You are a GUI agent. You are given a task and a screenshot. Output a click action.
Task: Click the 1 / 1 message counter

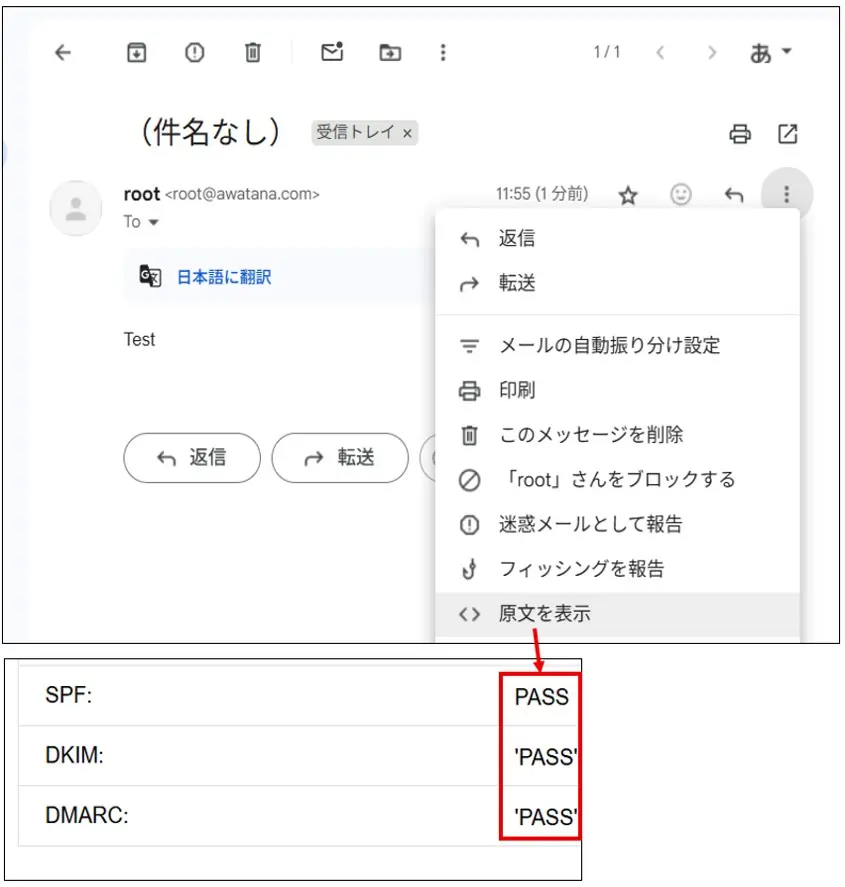[607, 52]
